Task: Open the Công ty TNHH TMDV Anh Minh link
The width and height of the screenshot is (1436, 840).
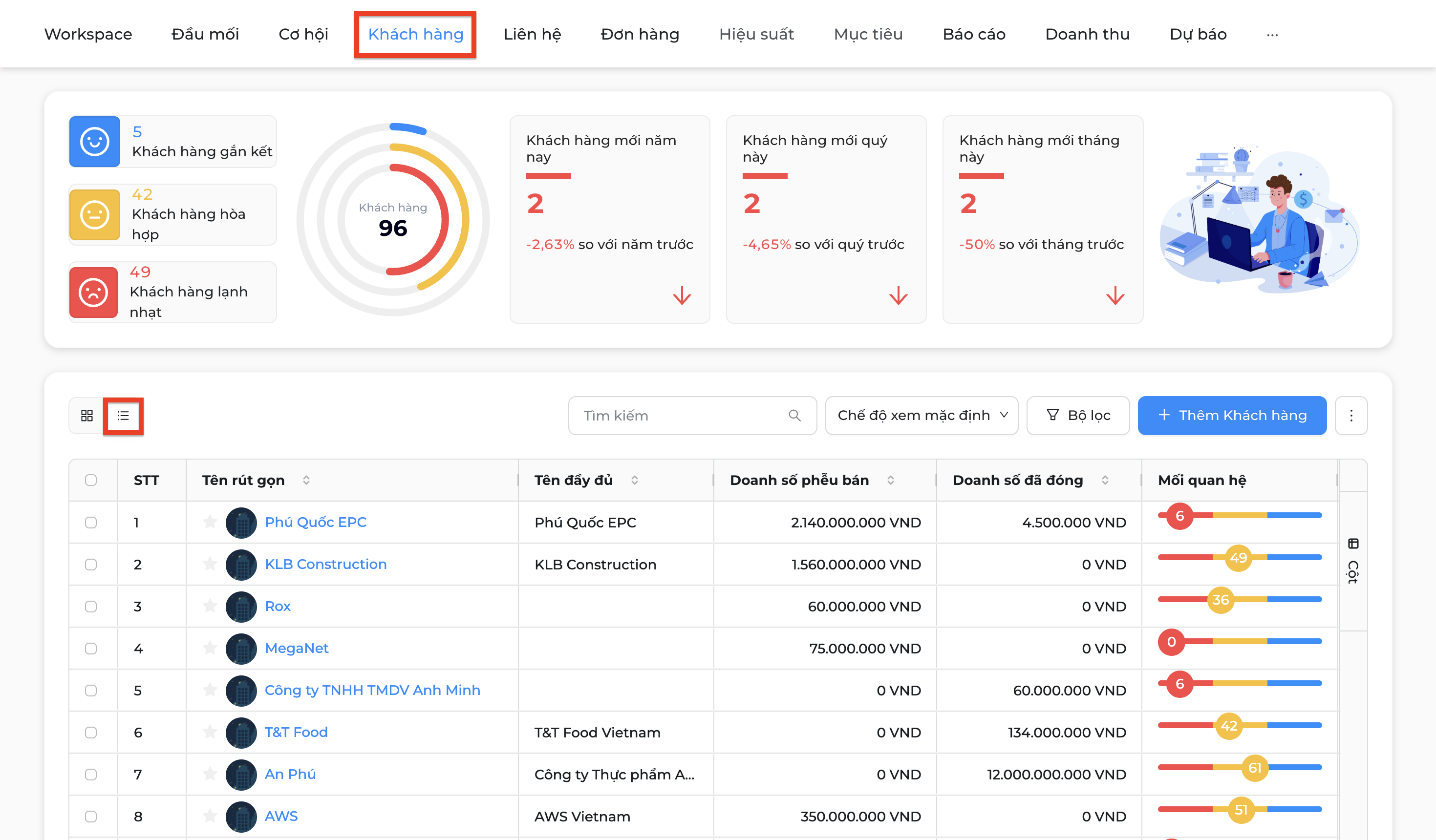Action: point(373,690)
